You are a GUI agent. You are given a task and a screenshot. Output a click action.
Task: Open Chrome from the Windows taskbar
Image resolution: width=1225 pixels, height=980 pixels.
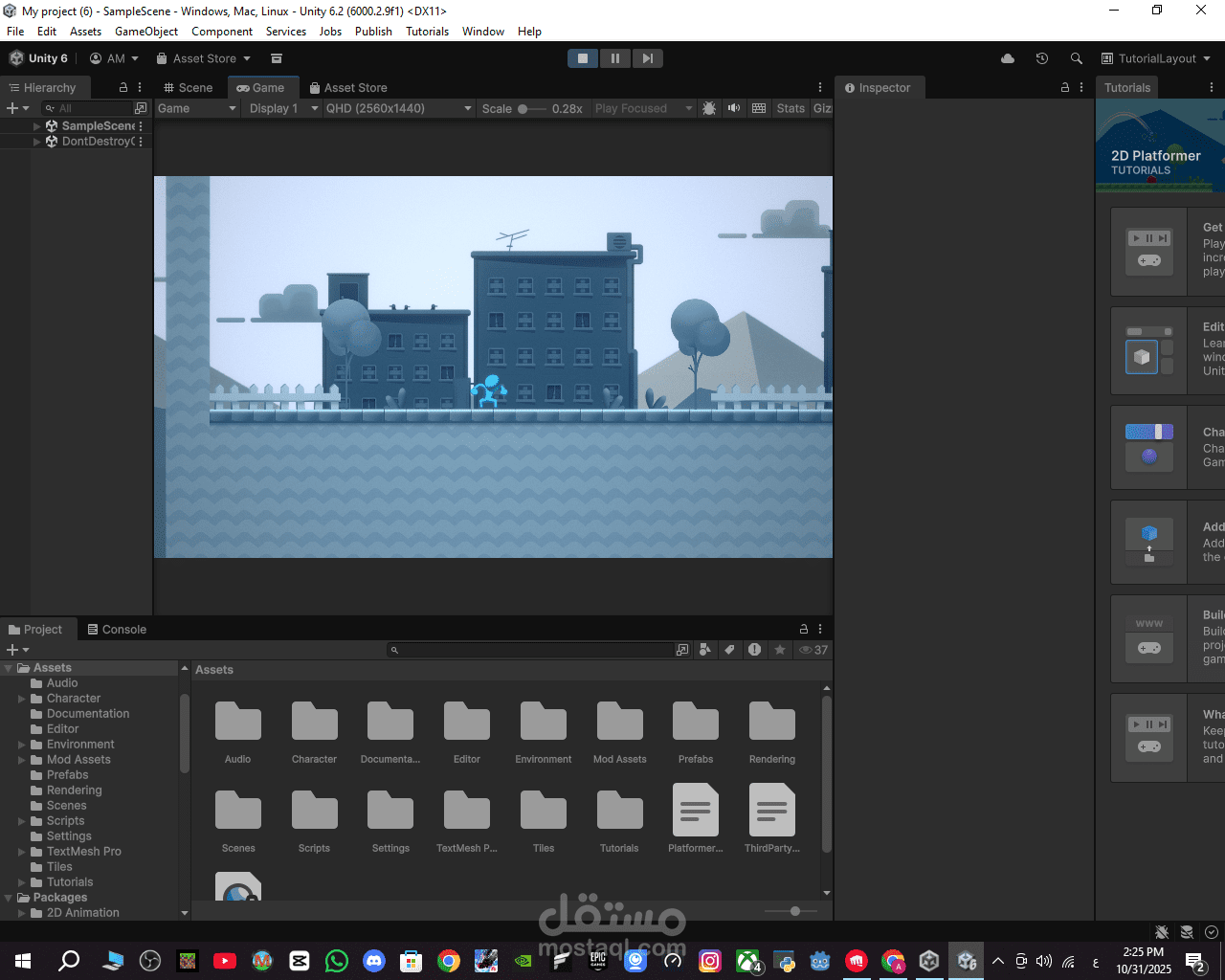coord(449,961)
